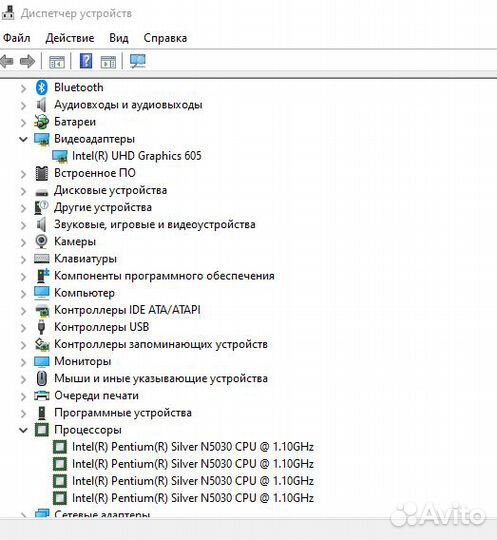This screenshot has width=497, height=540.
Task: Click the unknown device icon beside Другие устройства
Action: tap(41, 207)
